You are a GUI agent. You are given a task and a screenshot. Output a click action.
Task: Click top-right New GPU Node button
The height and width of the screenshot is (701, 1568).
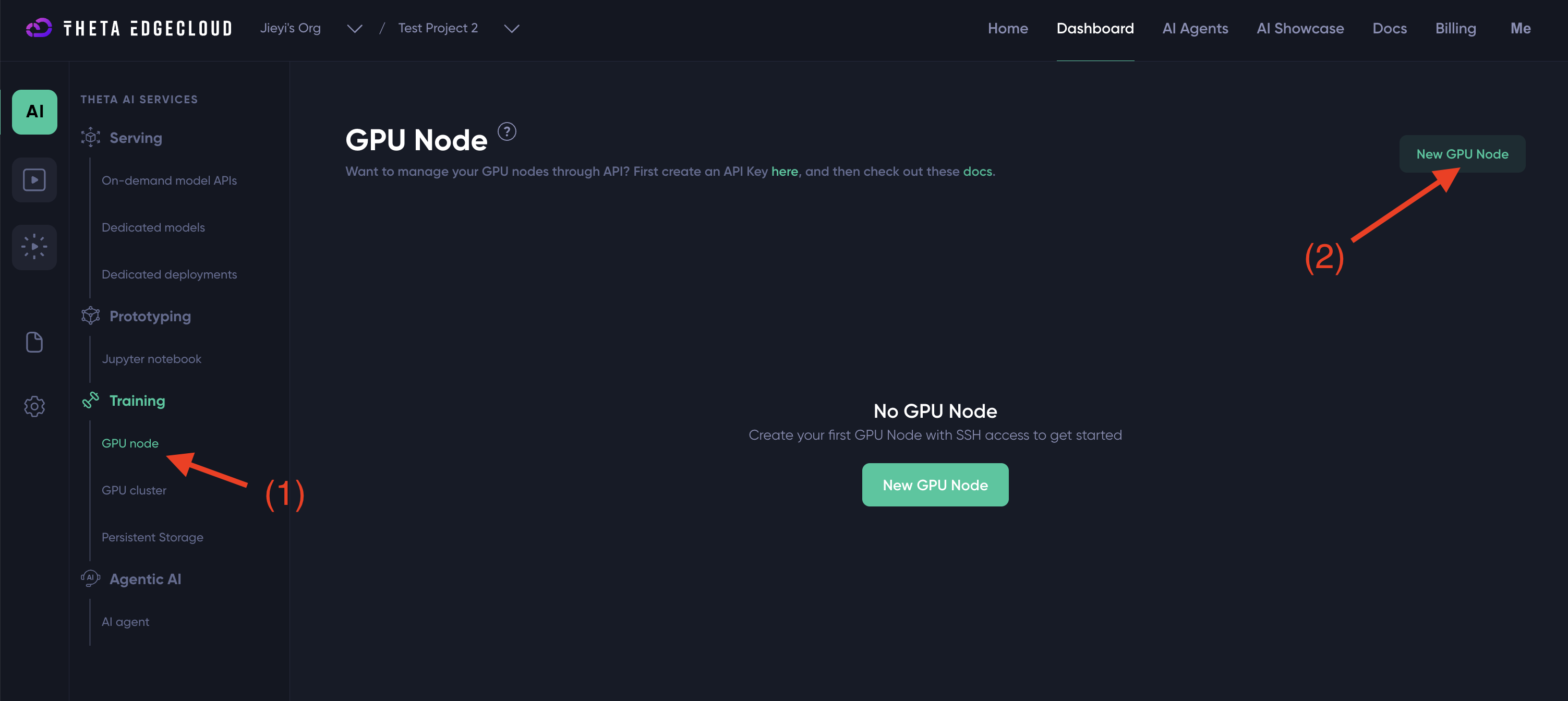point(1462,154)
